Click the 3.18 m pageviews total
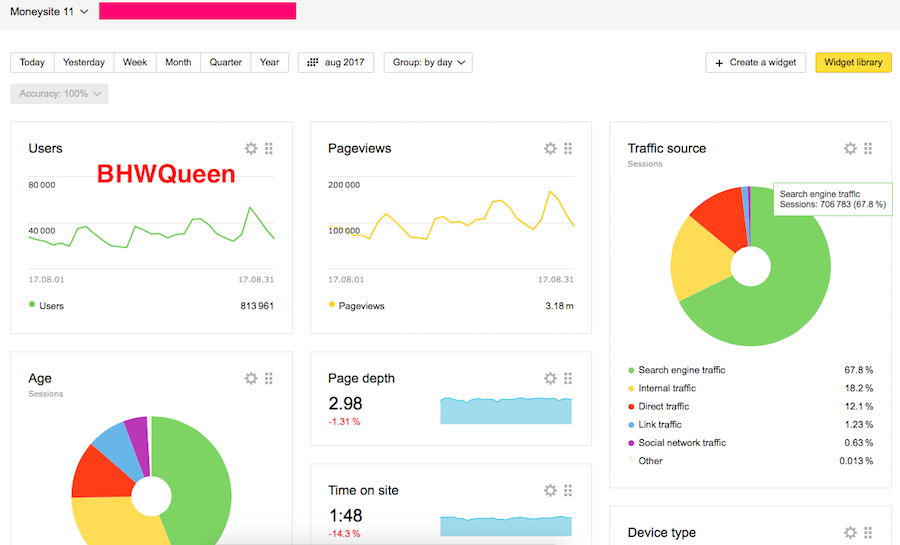Viewport: 900px width, 545px height. pyautogui.click(x=559, y=306)
